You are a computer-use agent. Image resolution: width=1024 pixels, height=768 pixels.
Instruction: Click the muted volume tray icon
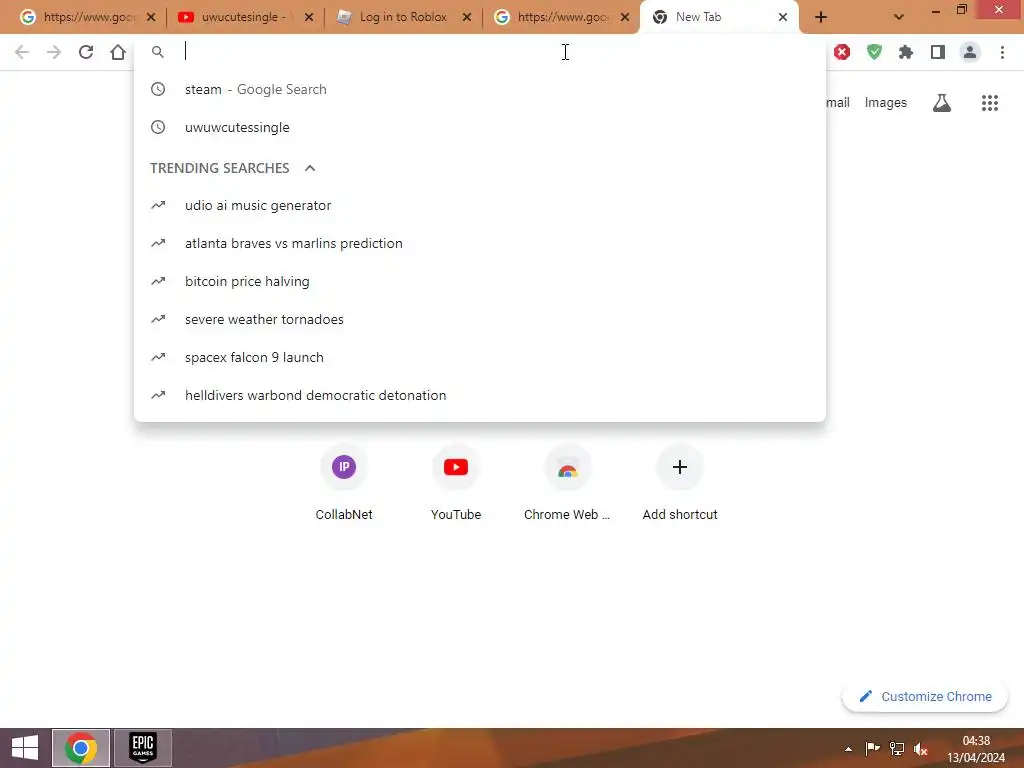click(x=921, y=749)
